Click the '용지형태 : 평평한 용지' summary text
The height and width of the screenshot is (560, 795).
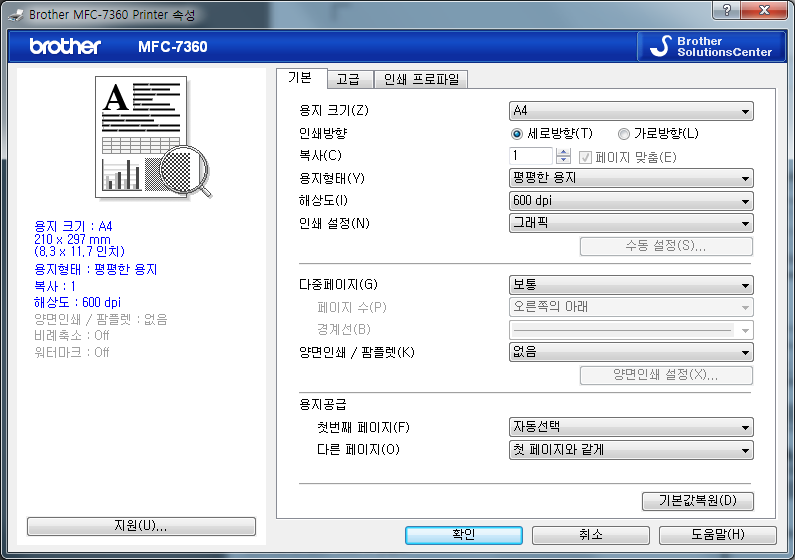point(95,269)
